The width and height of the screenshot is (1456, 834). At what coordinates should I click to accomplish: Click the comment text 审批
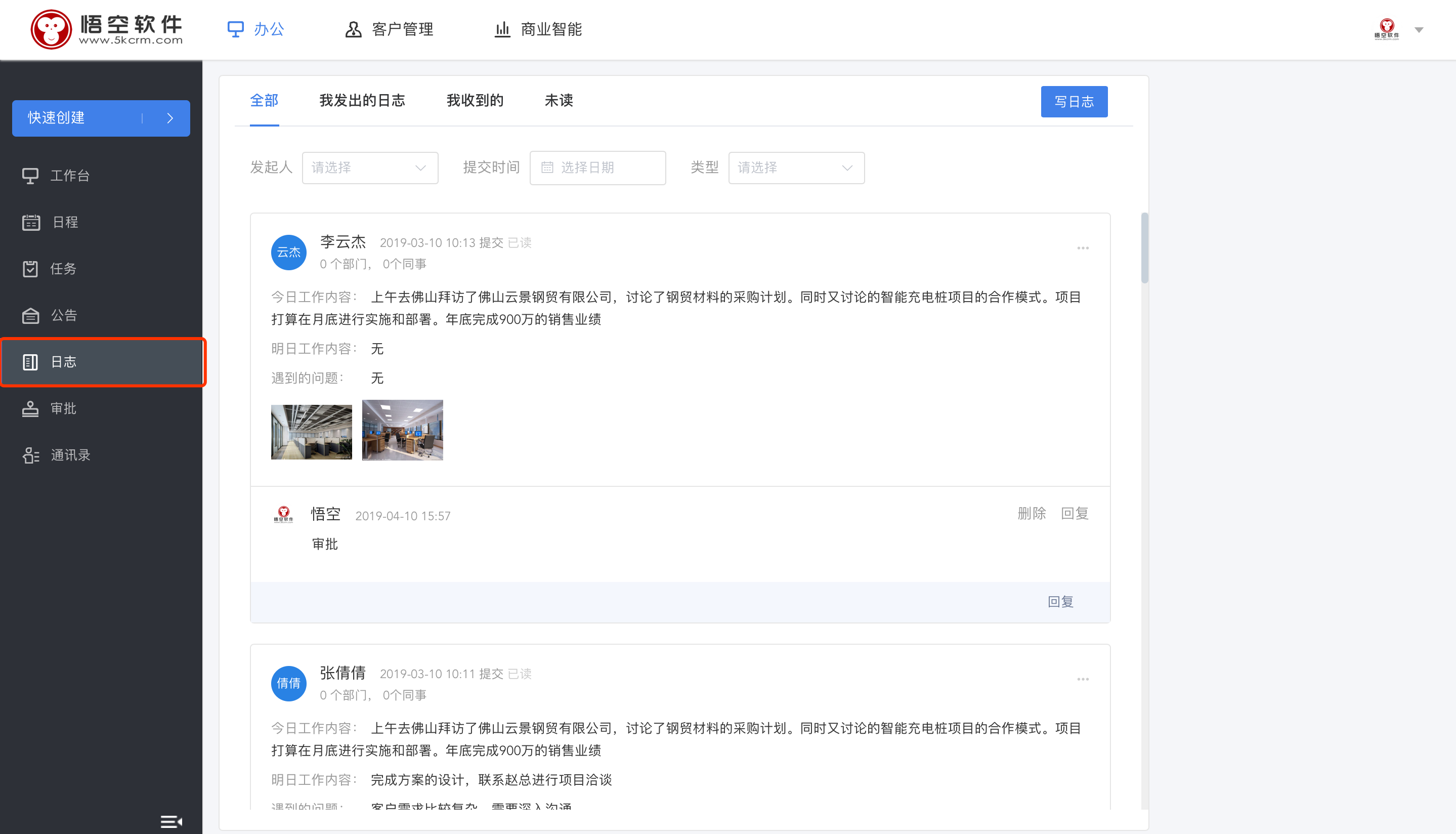pos(325,544)
